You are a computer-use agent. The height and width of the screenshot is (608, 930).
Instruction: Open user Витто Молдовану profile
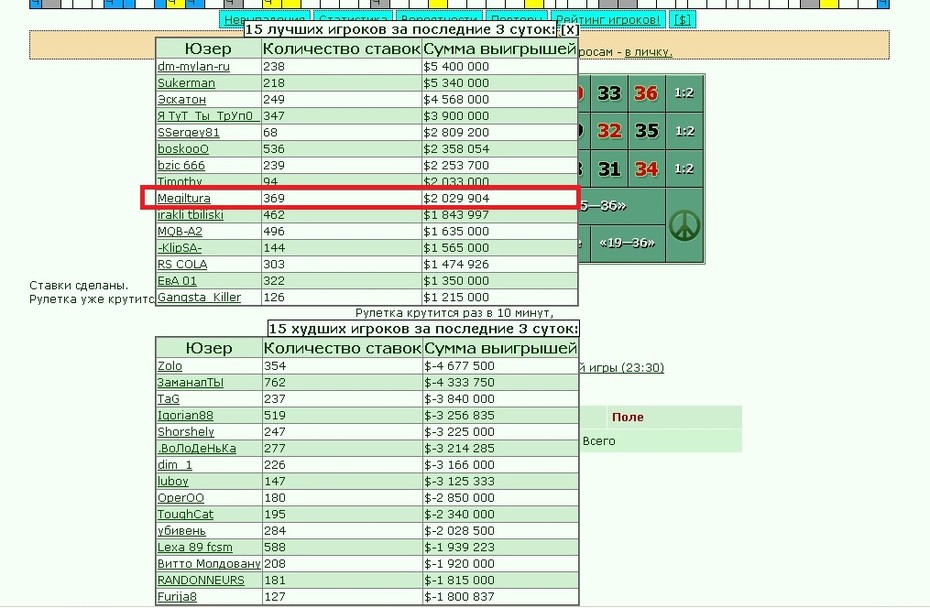pos(209,564)
